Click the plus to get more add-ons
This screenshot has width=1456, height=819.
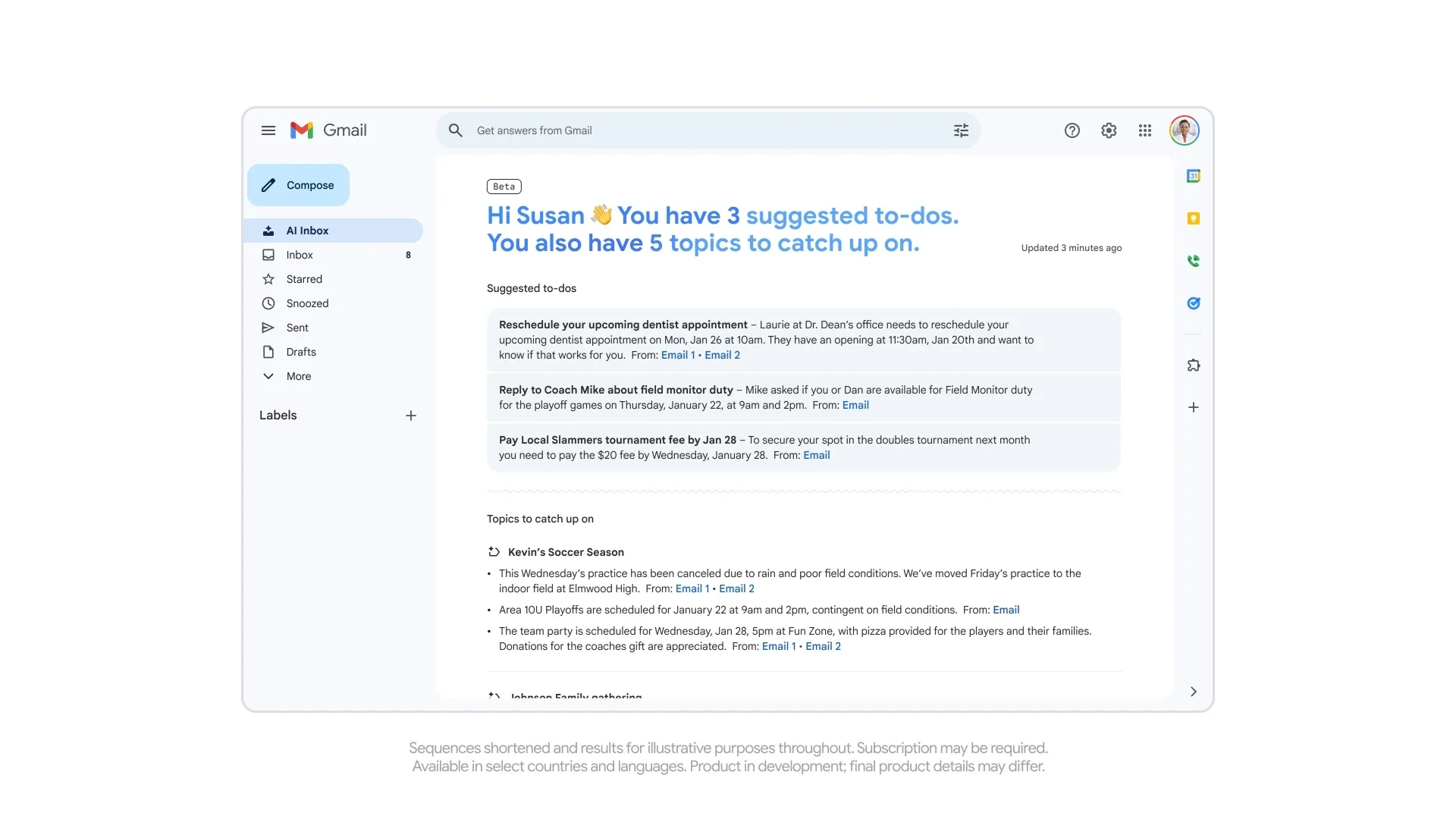(x=1194, y=407)
